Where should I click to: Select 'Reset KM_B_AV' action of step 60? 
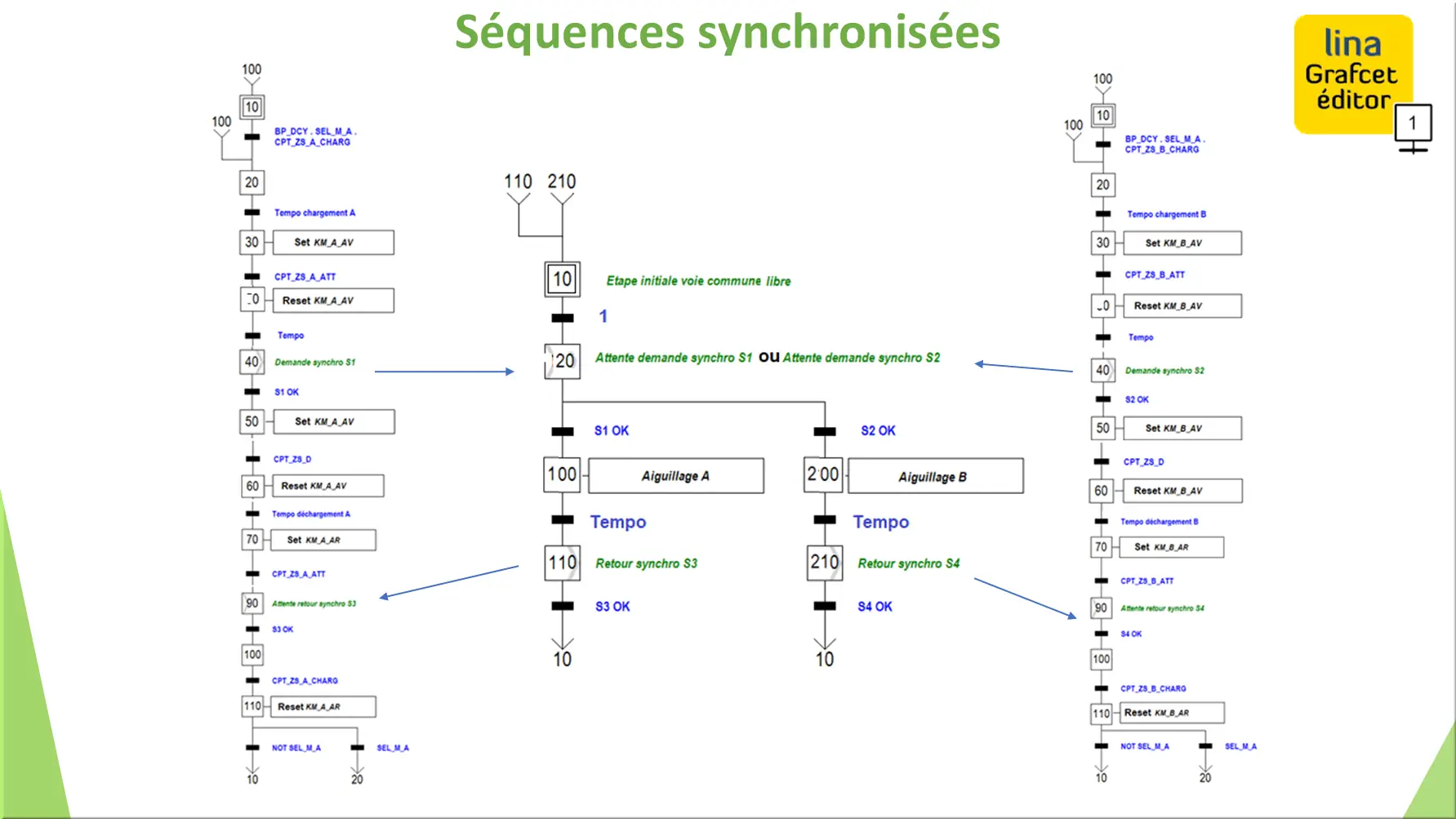[1182, 491]
